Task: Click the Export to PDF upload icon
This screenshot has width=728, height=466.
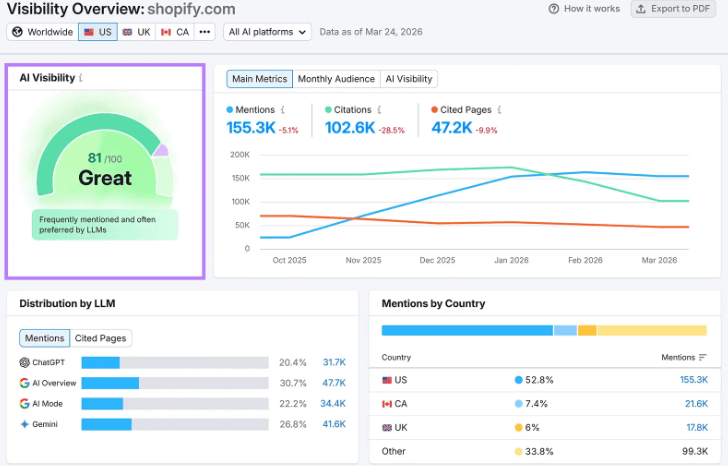Action: pyautogui.click(x=641, y=9)
